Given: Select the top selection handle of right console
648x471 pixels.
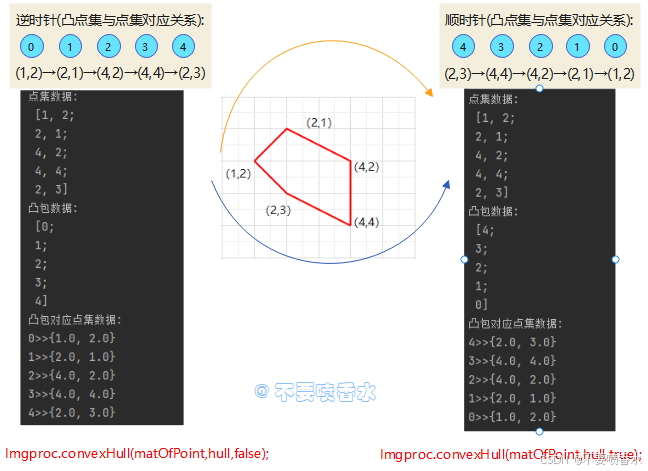Looking at the screenshot, I should tap(539, 88).
